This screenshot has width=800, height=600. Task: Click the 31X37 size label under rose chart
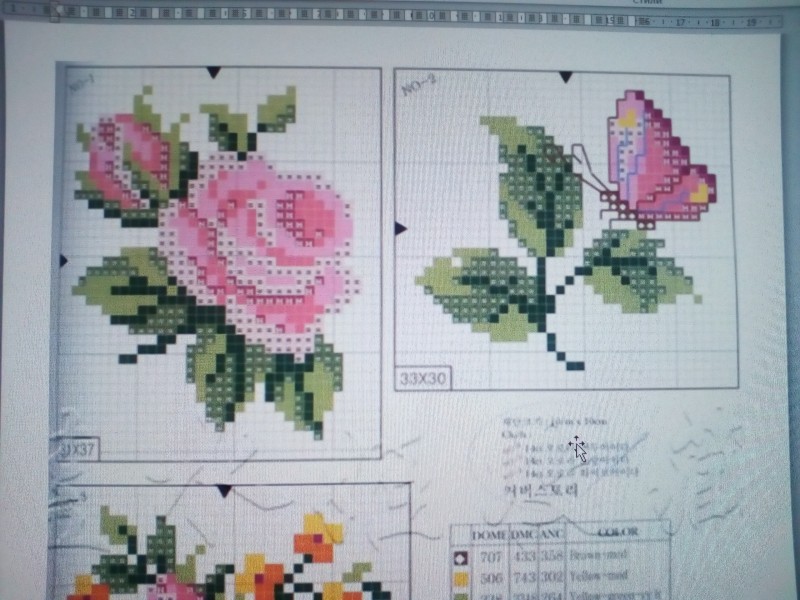(76, 450)
